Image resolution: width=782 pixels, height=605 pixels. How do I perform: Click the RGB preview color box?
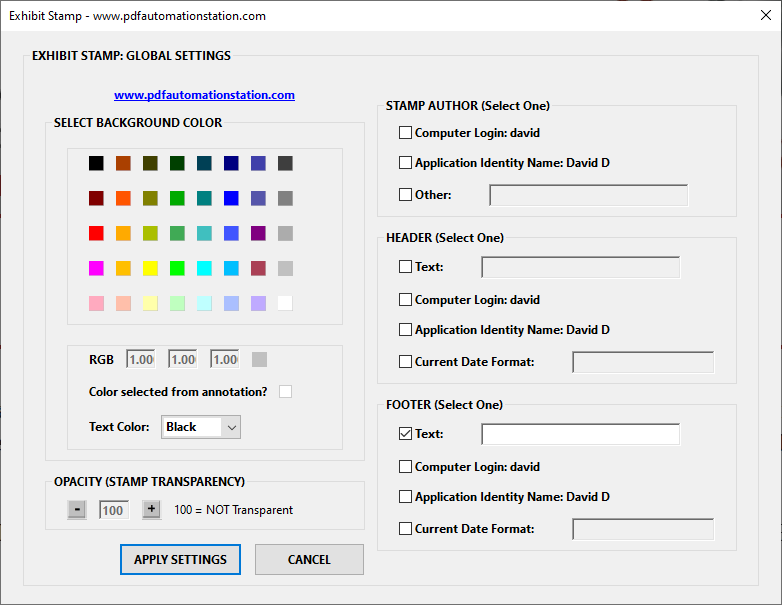[259, 359]
